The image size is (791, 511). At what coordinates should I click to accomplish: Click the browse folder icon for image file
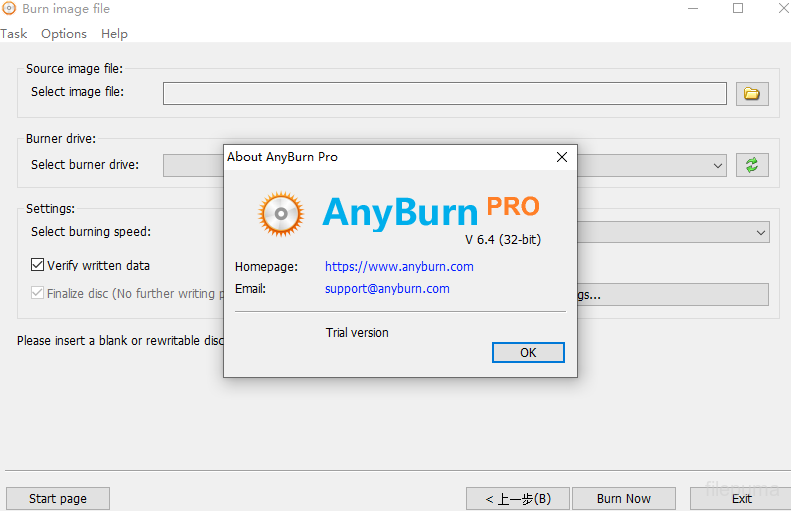[x=752, y=94]
